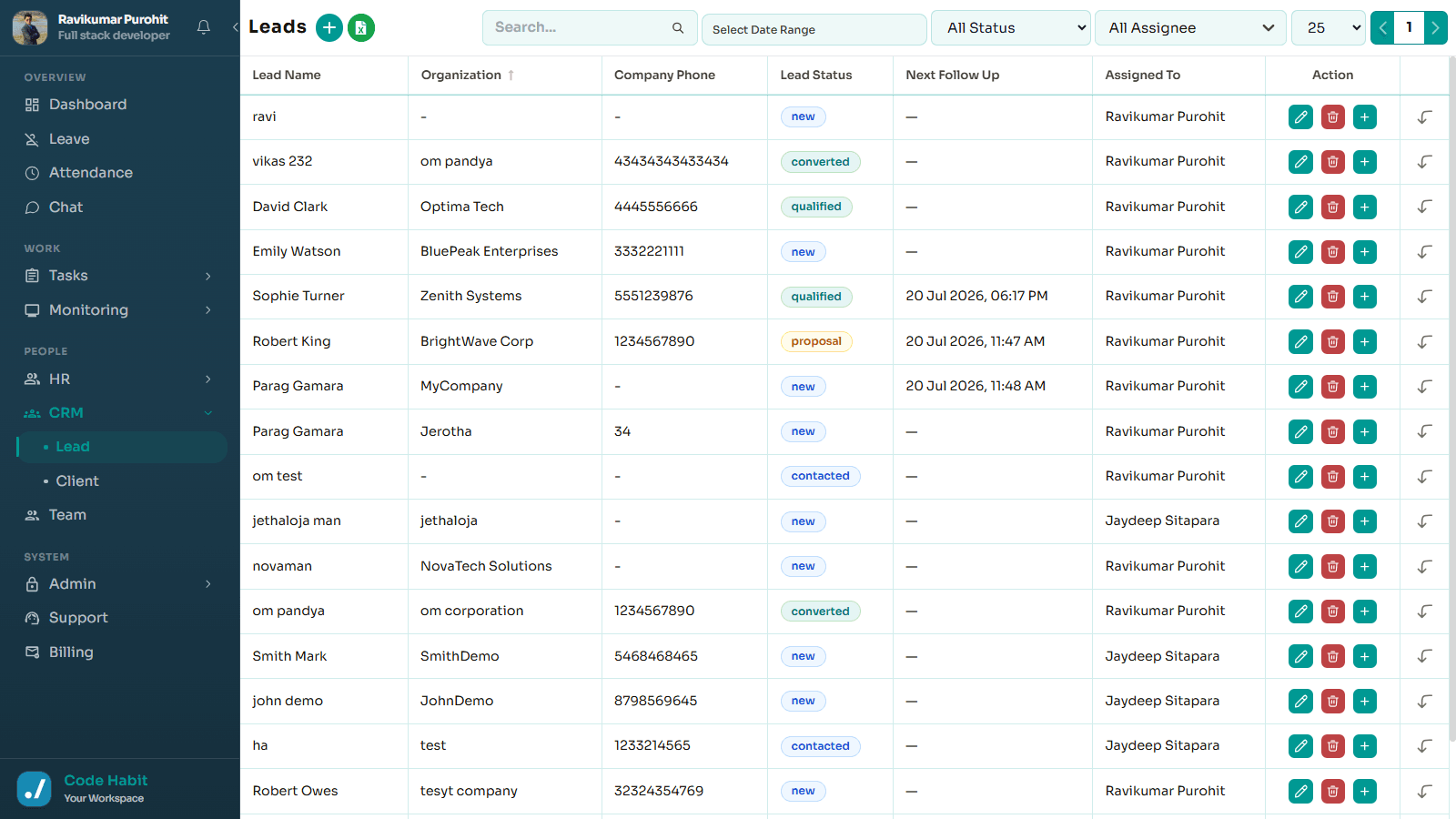Click plus action for David Clark row
Viewport: 1456px width, 819px height.
[1365, 207]
